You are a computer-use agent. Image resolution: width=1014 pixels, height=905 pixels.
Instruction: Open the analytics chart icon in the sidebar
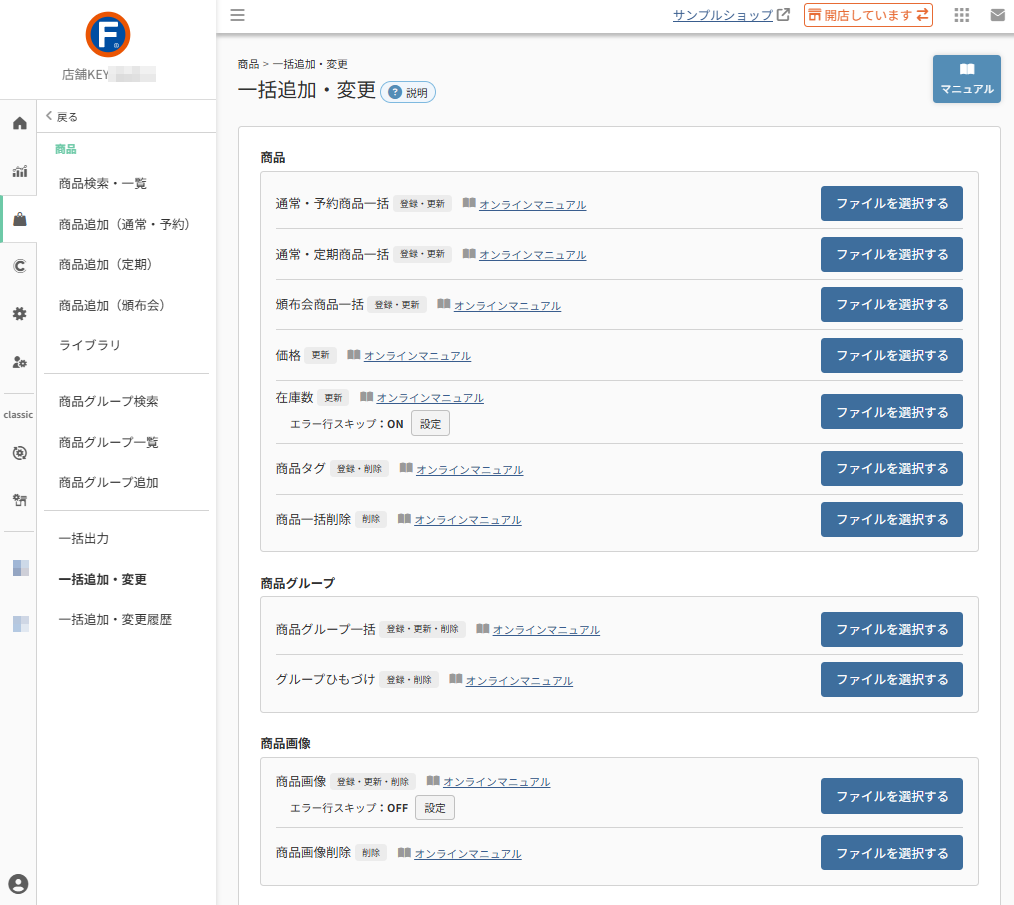pos(20,171)
